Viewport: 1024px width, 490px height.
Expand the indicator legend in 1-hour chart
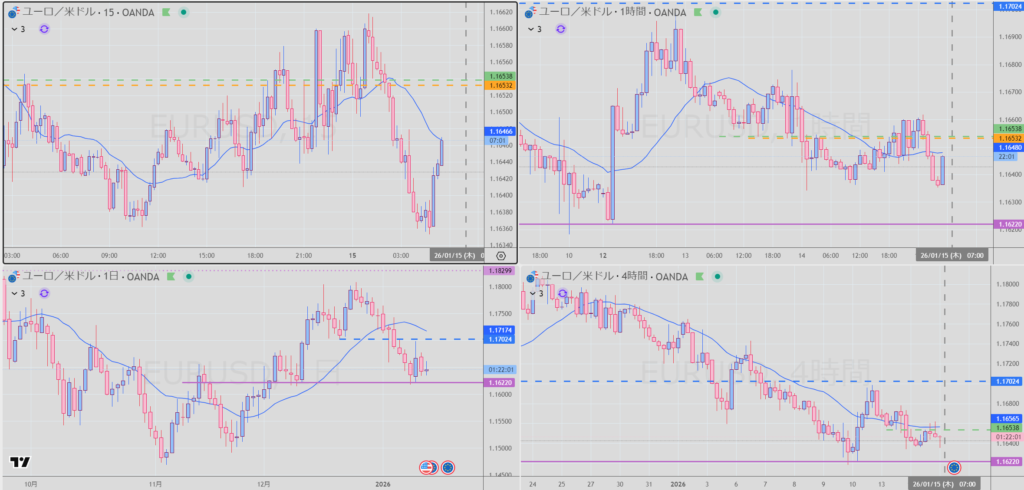[529, 30]
